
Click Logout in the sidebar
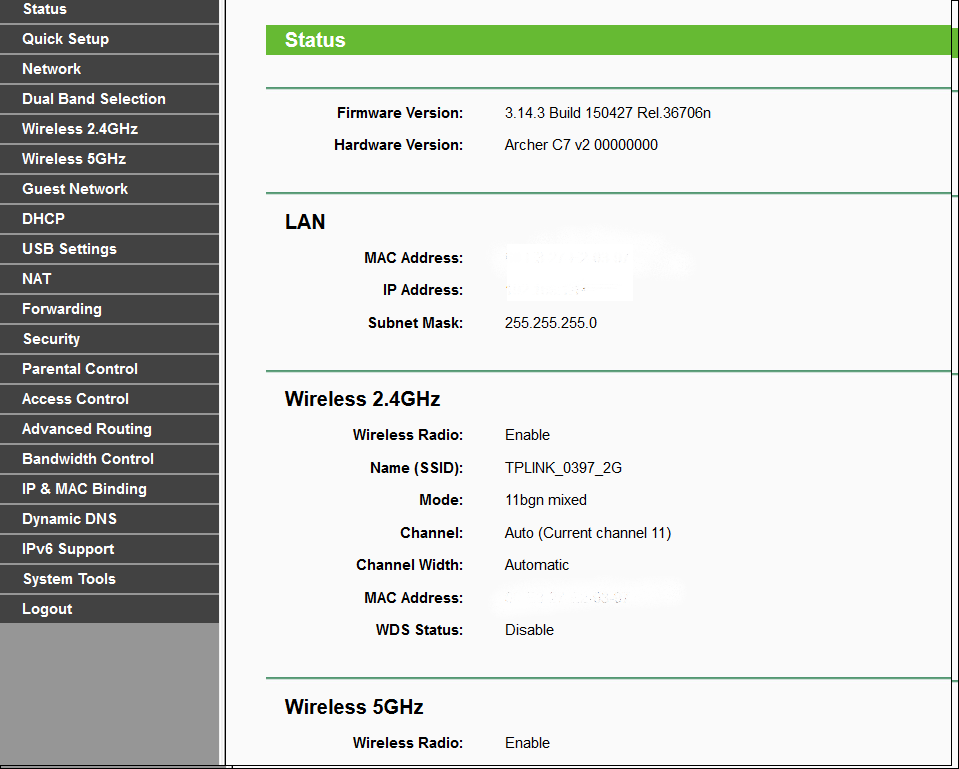coord(46,609)
